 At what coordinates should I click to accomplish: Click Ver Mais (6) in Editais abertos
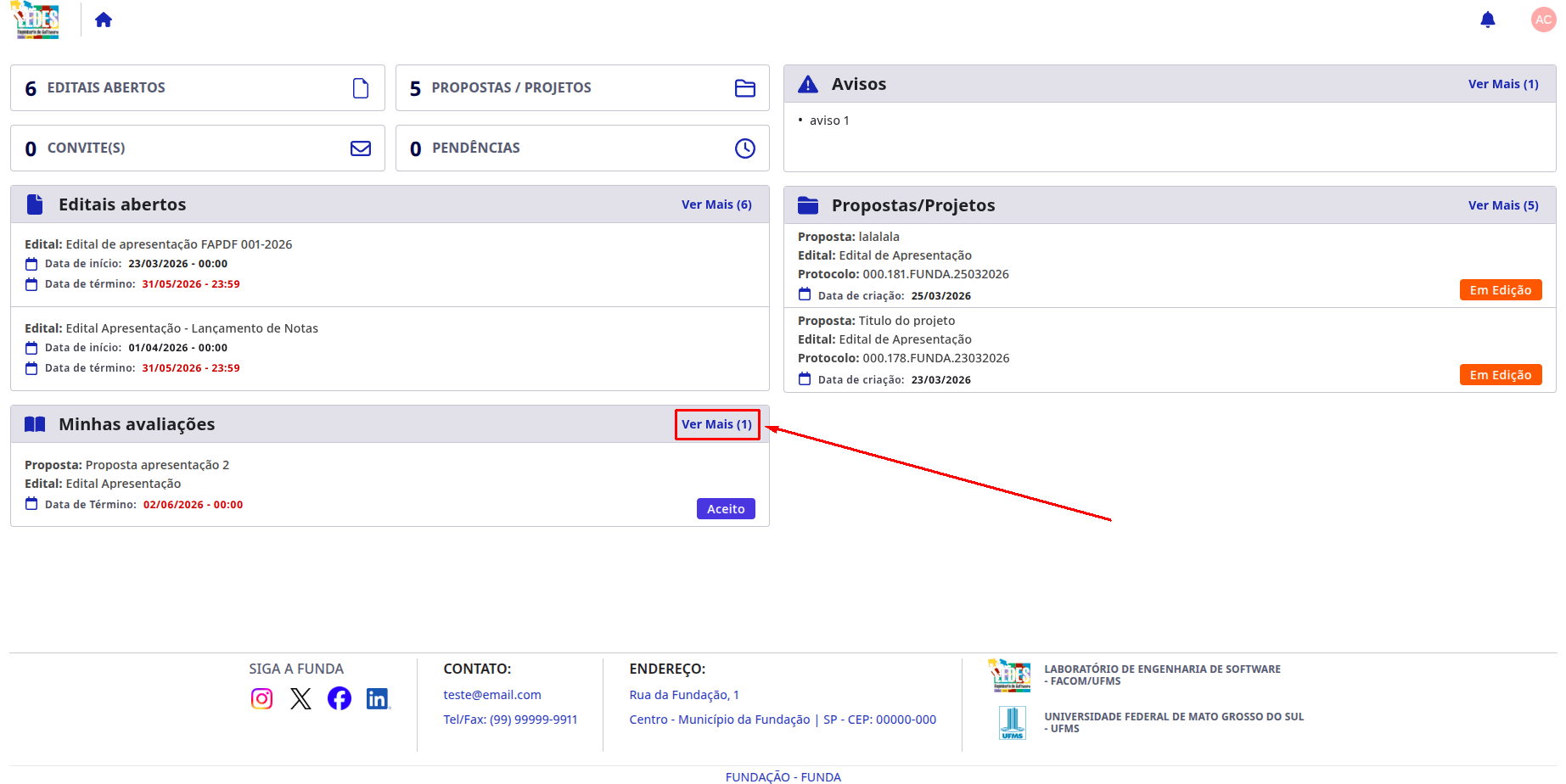coord(716,204)
